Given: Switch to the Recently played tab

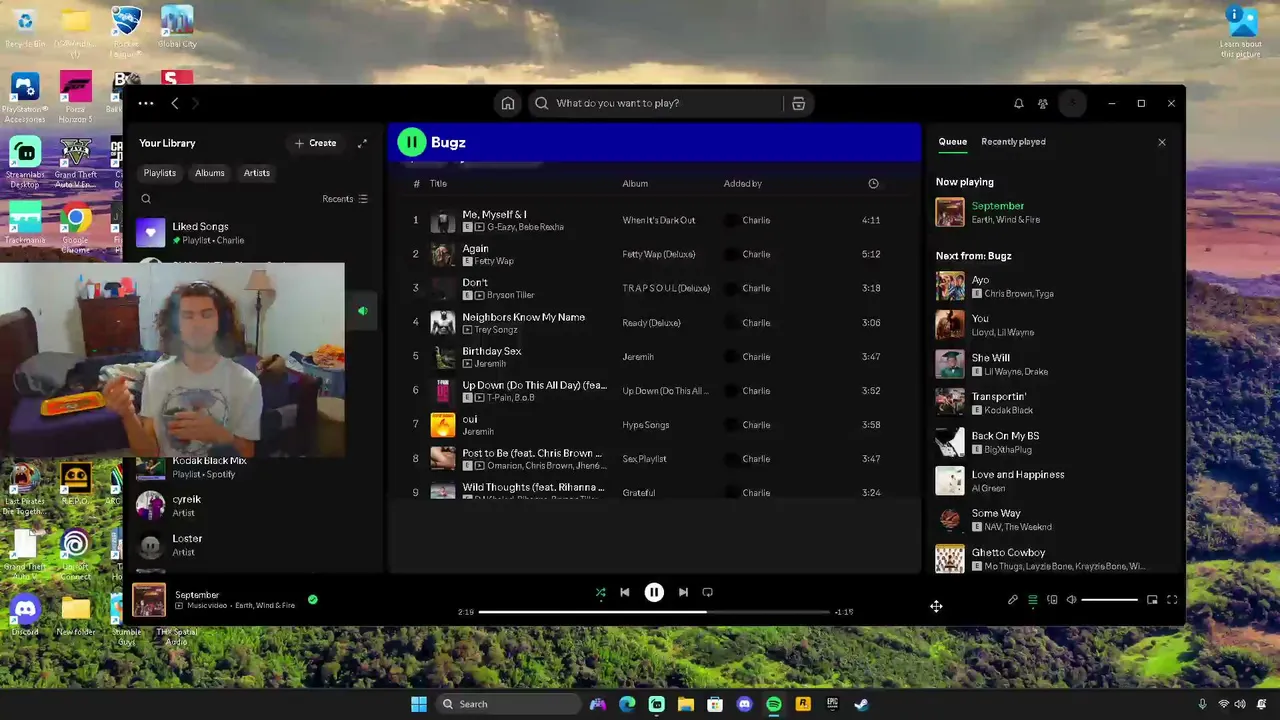Looking at the screenshot, I should coord(1013,142).
